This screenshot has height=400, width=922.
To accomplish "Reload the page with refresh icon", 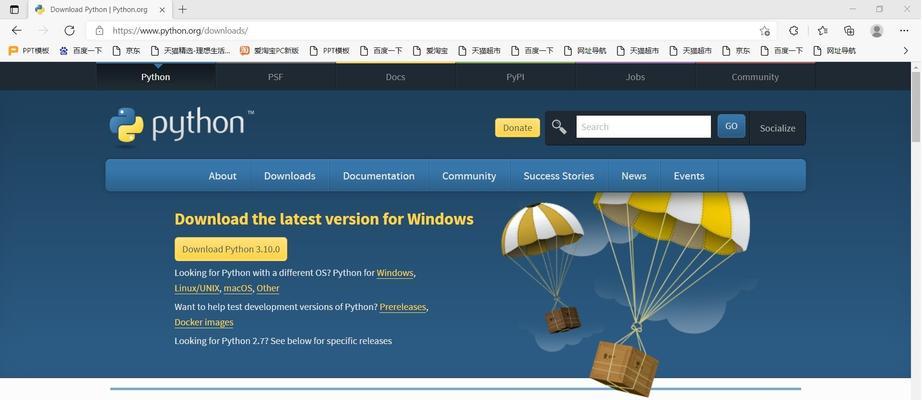I will 69,31.
